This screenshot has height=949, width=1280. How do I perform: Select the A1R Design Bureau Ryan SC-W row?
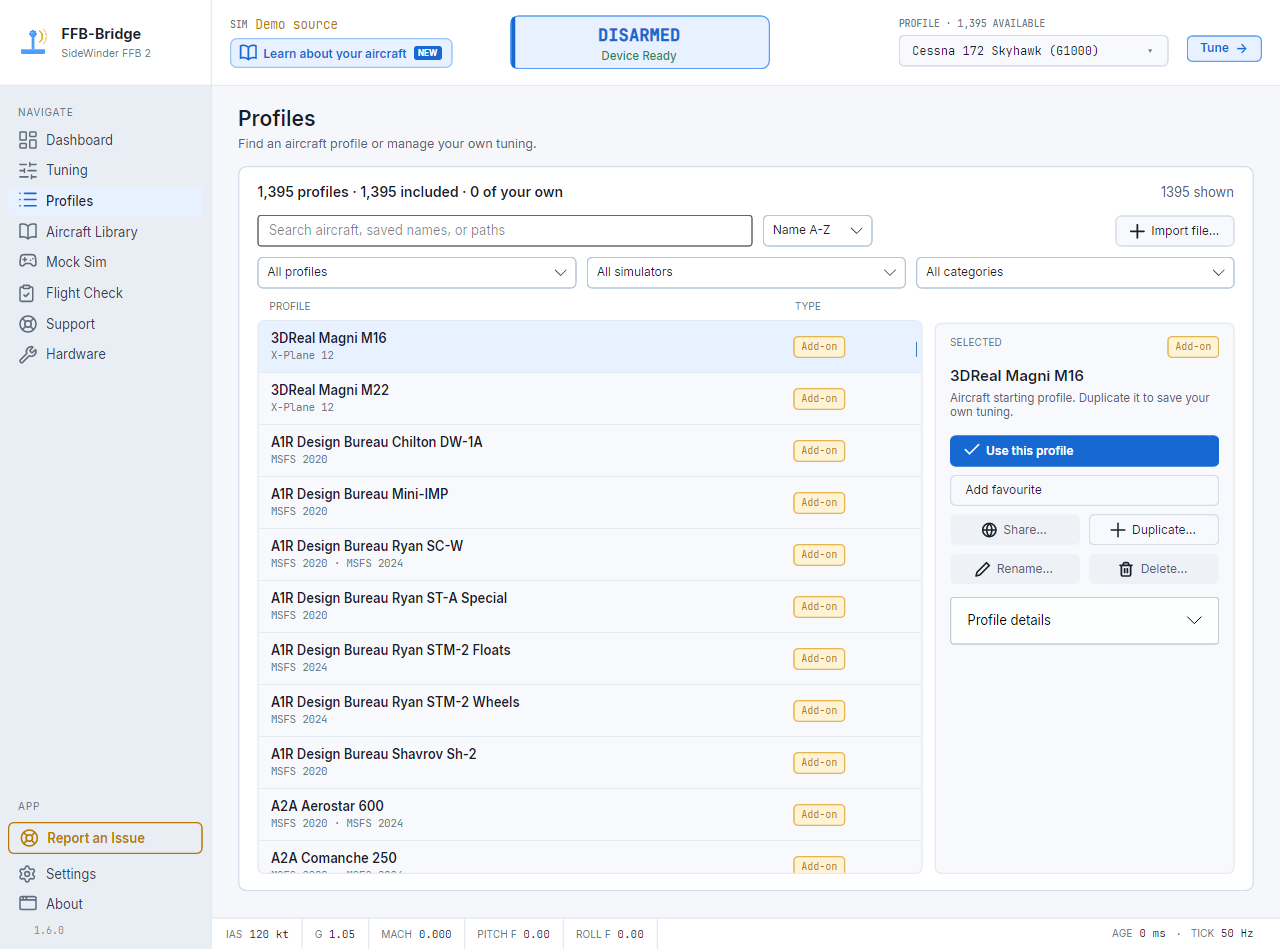tap(590, 555)
